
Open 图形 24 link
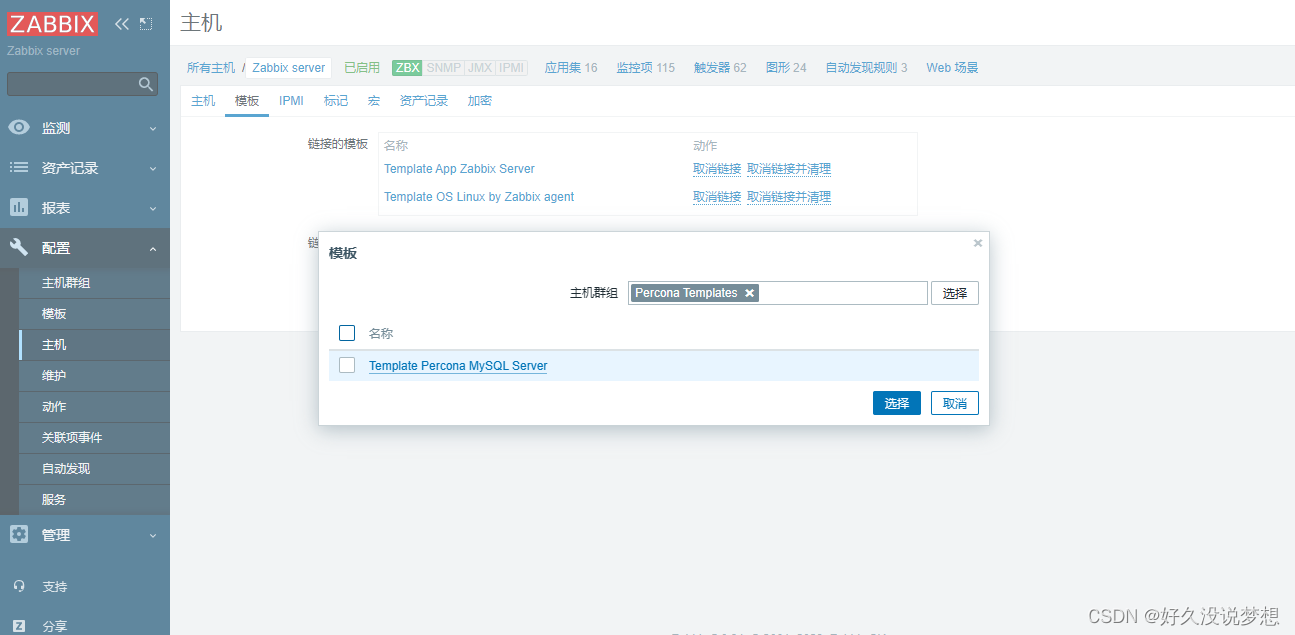(786, 68)
